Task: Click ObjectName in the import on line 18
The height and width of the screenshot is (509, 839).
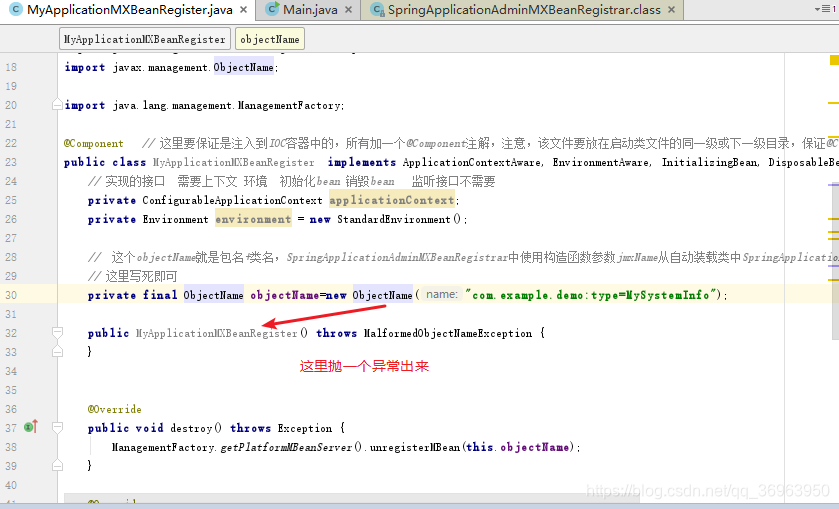Action: coord(243,67)
